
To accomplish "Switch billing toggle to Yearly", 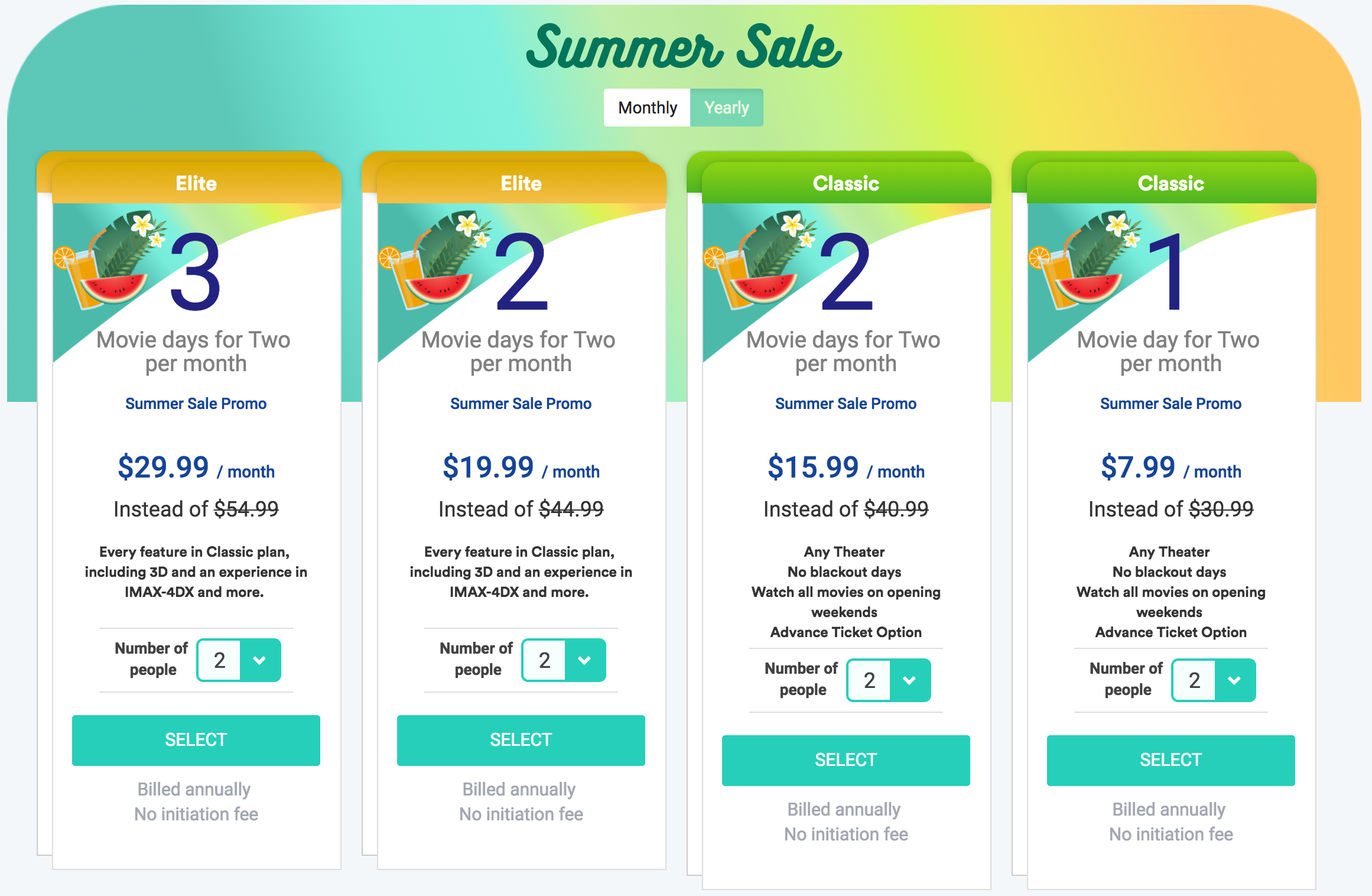I will 726,108.
